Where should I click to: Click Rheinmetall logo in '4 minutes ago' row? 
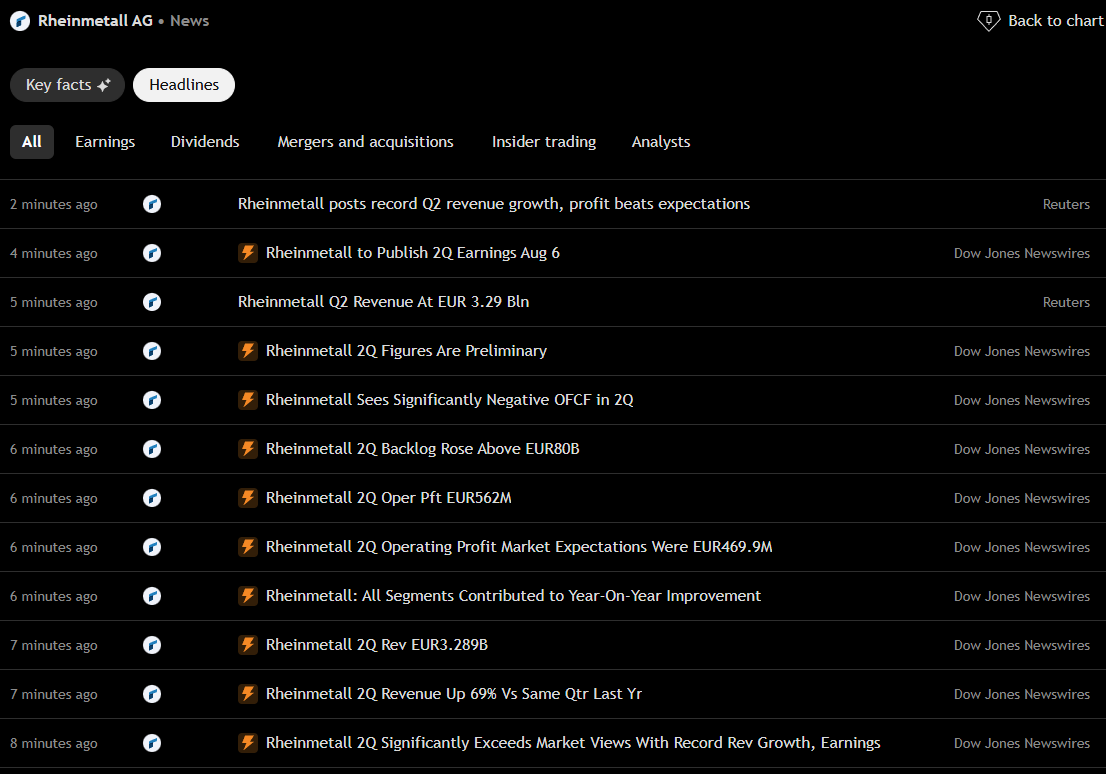(x=152, y=253)
